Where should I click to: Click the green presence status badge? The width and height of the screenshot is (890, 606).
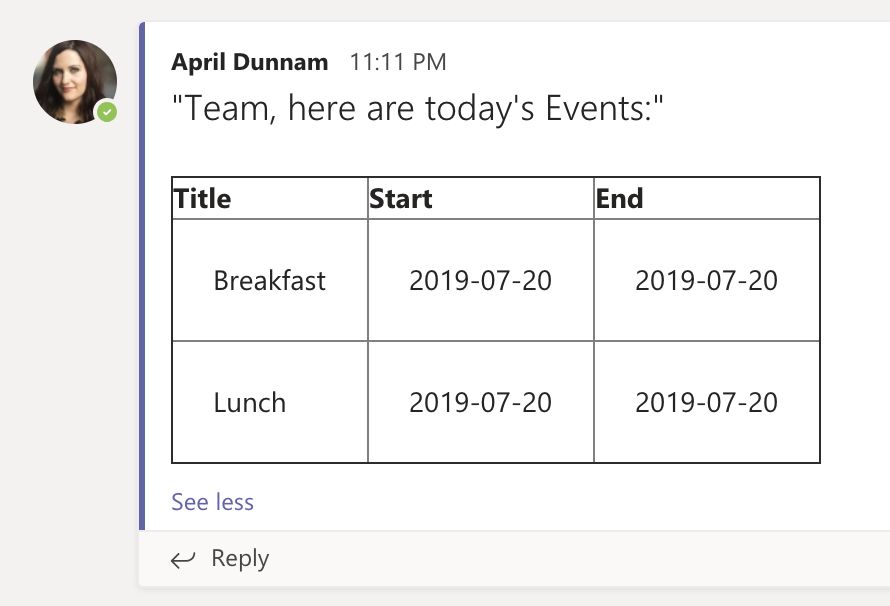[x=107, y=112]
